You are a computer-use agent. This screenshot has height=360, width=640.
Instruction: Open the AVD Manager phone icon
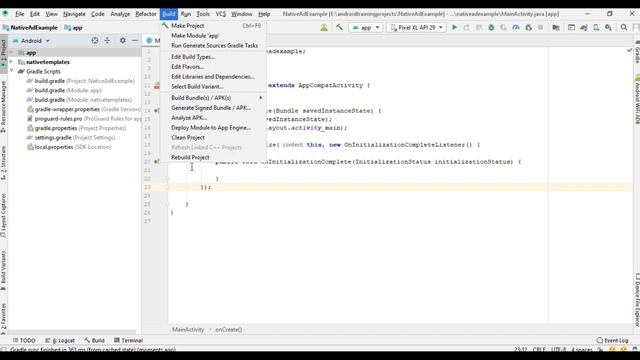596,27
